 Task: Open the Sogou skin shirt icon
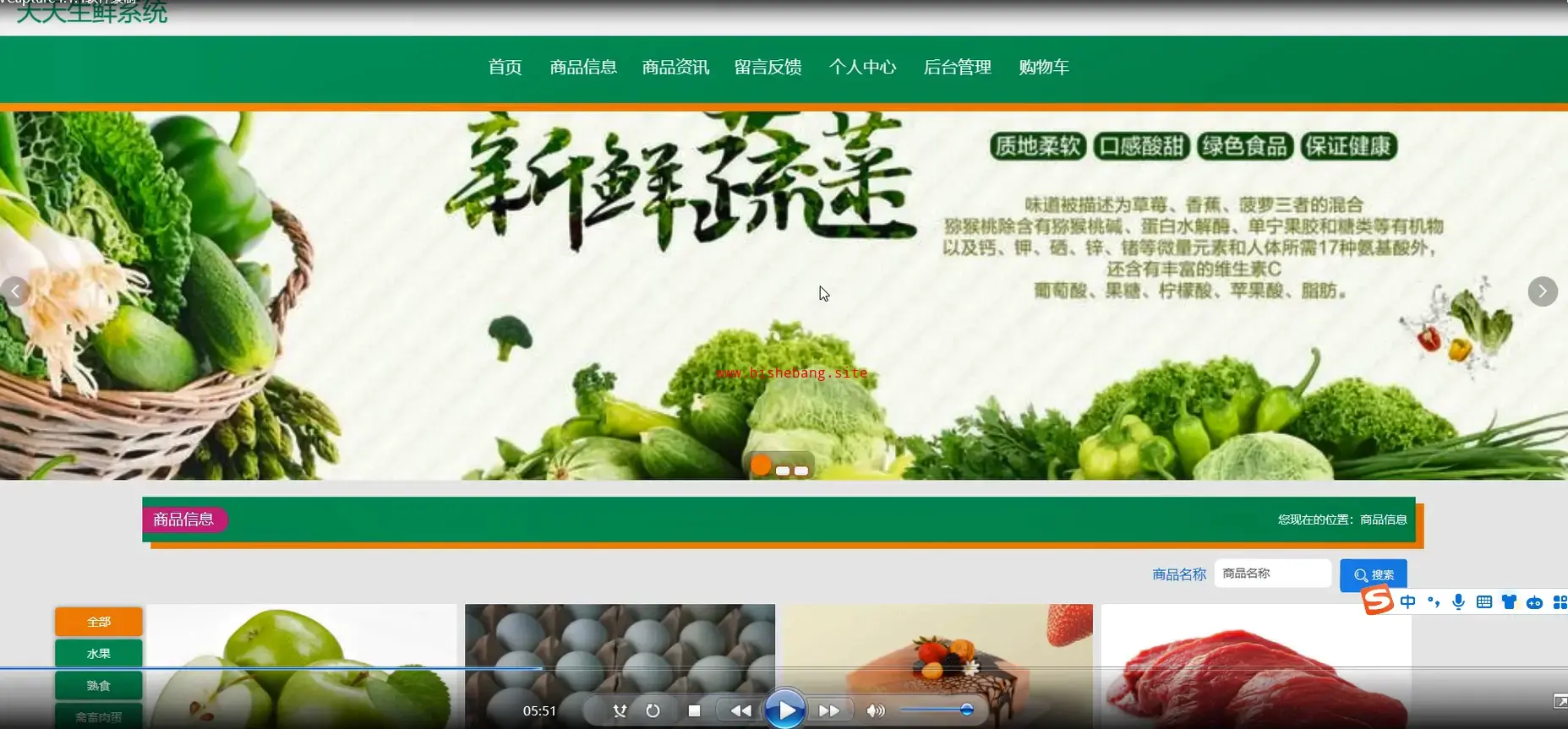1509,602
